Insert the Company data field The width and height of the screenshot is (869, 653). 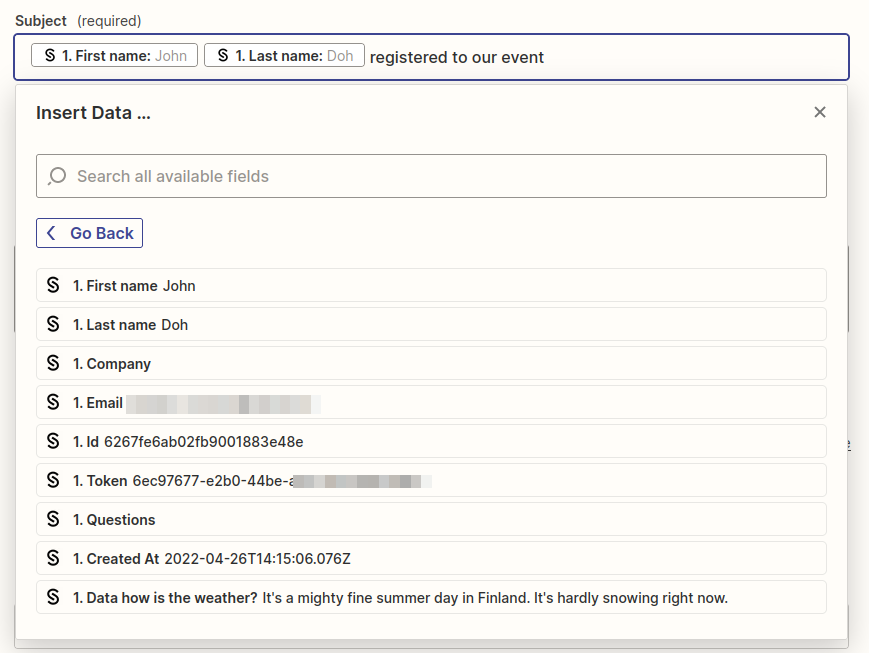pos(430,362)
